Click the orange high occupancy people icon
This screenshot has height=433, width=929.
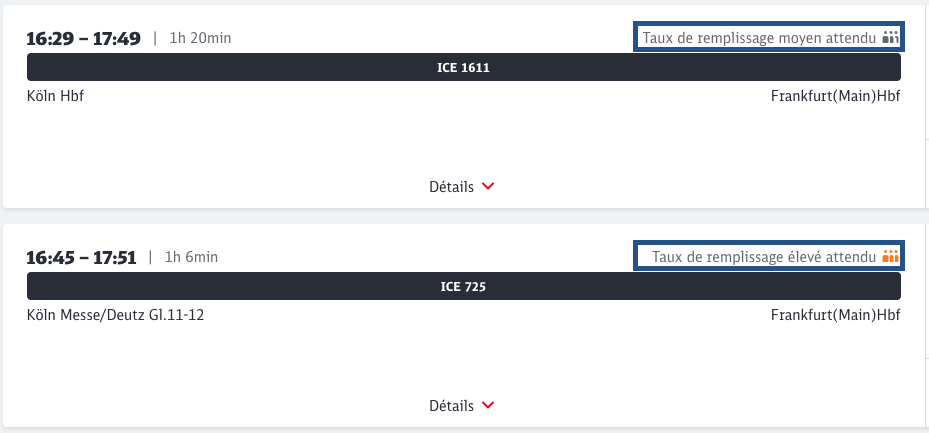[892, 257]
